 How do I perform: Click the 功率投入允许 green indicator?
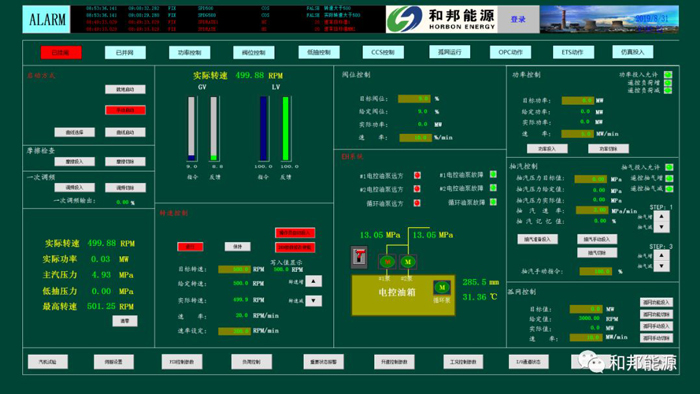668,75
